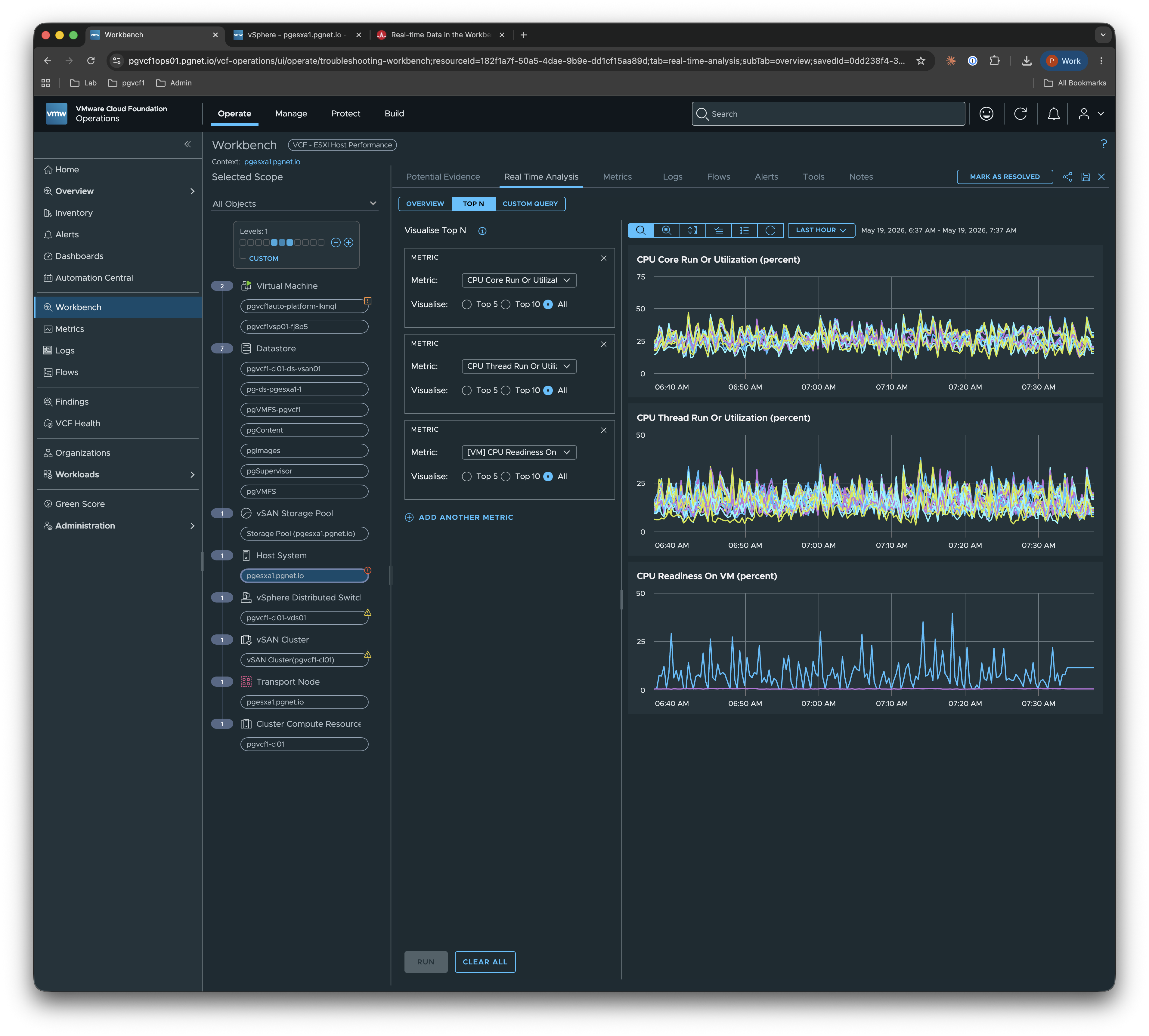Open the feedback smiley icon
The height and width of the screenshot is (1036, 1149).
(x=986, y=114)
